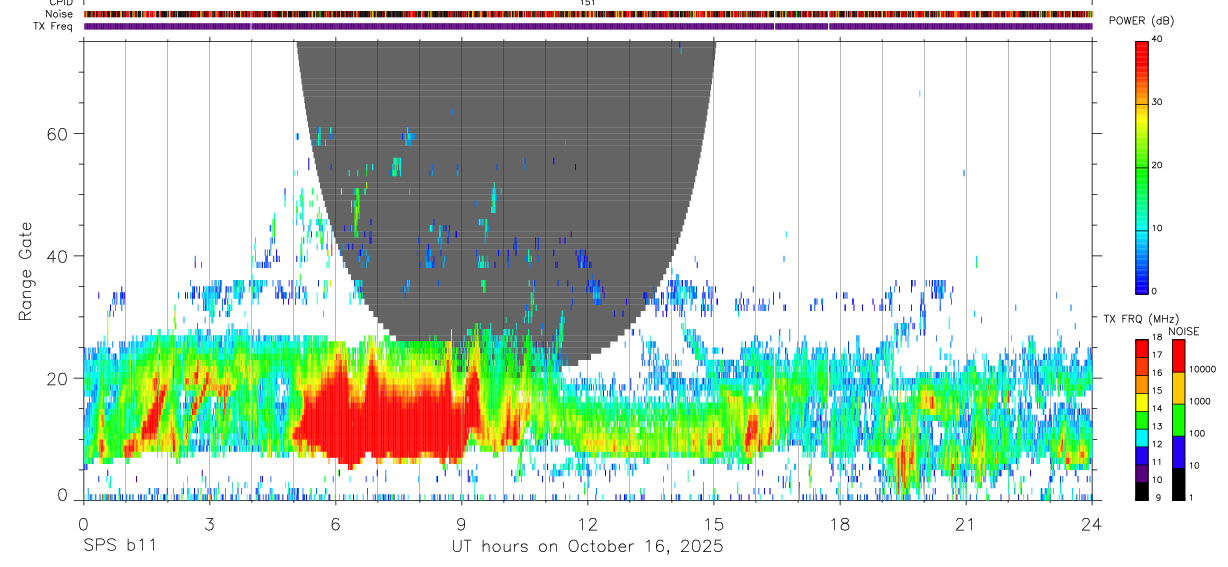
Task: Click the NOISE legend color bar
Action: (1179, 419)
